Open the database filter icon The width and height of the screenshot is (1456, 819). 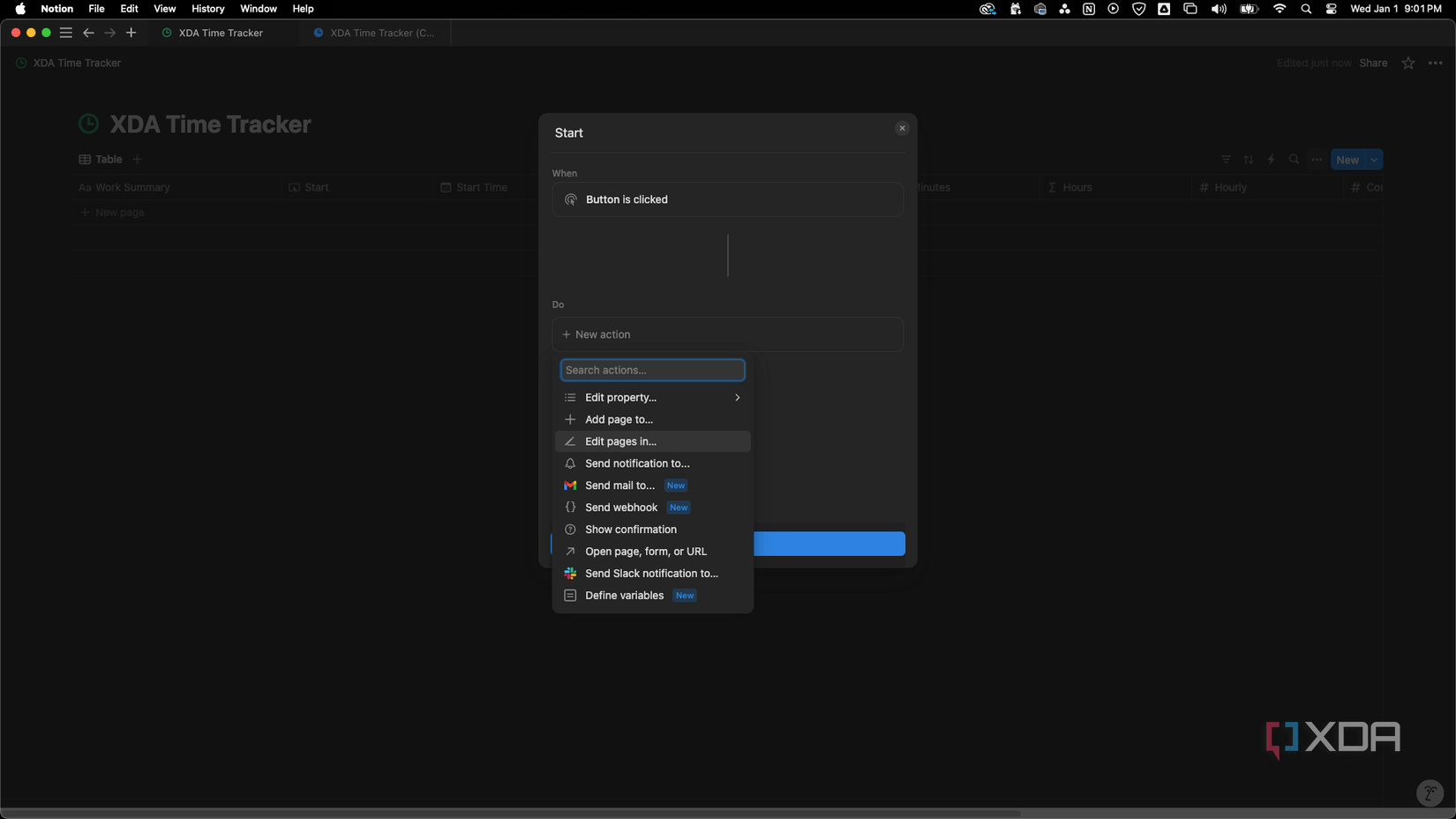click(1226, 160)
